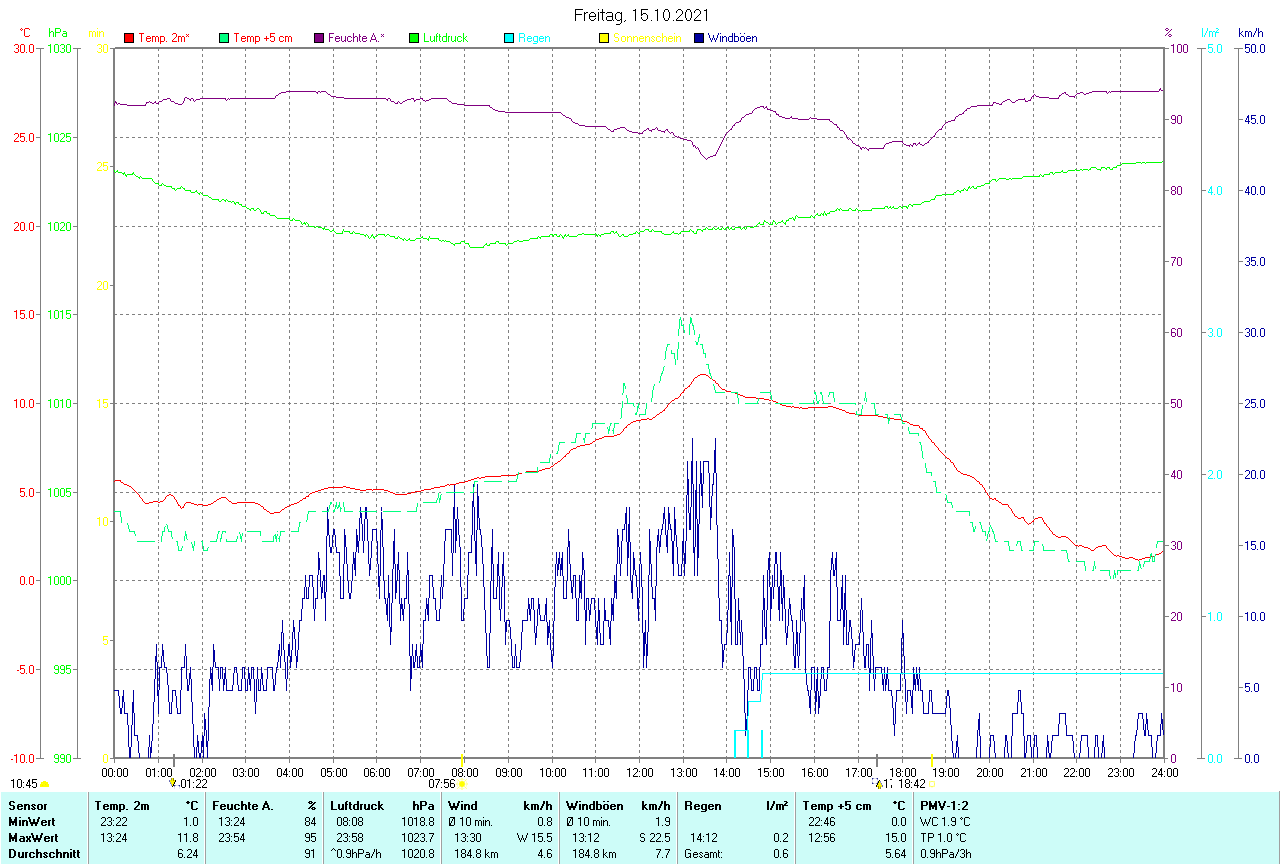
Task: Click the 24:00 time axis label
Action: click(1165, 772)
